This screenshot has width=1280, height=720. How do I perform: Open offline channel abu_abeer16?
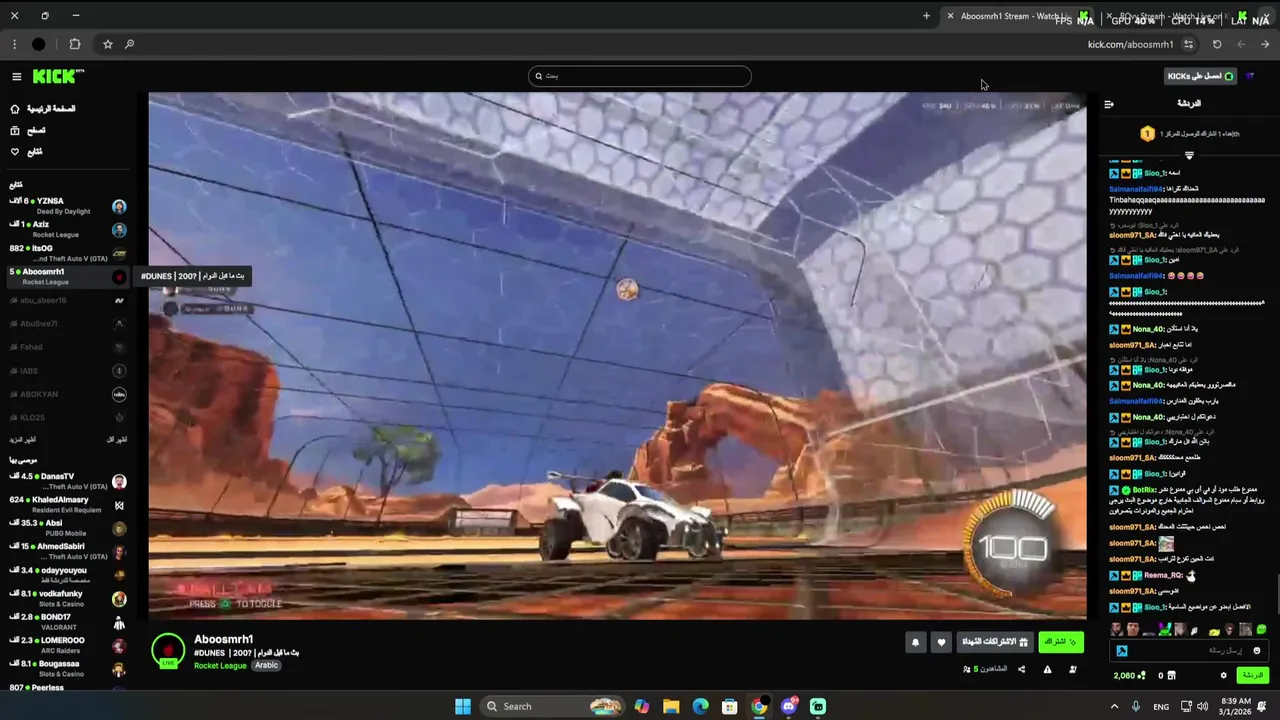coord(68,300)
